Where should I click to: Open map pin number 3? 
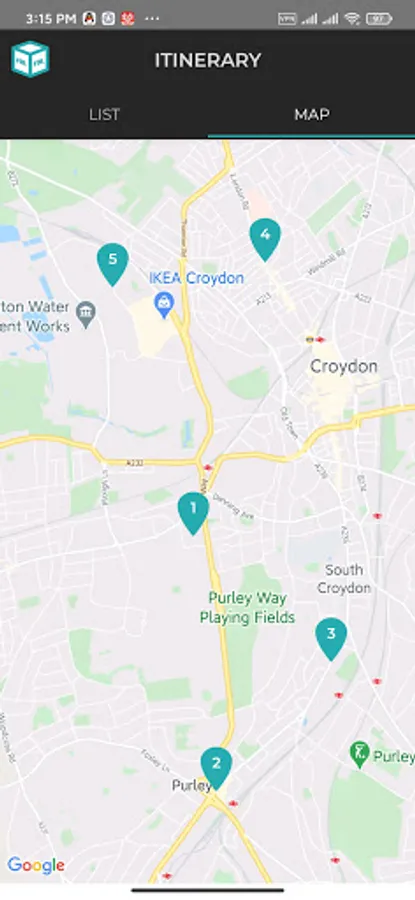(x=331, y=639)
